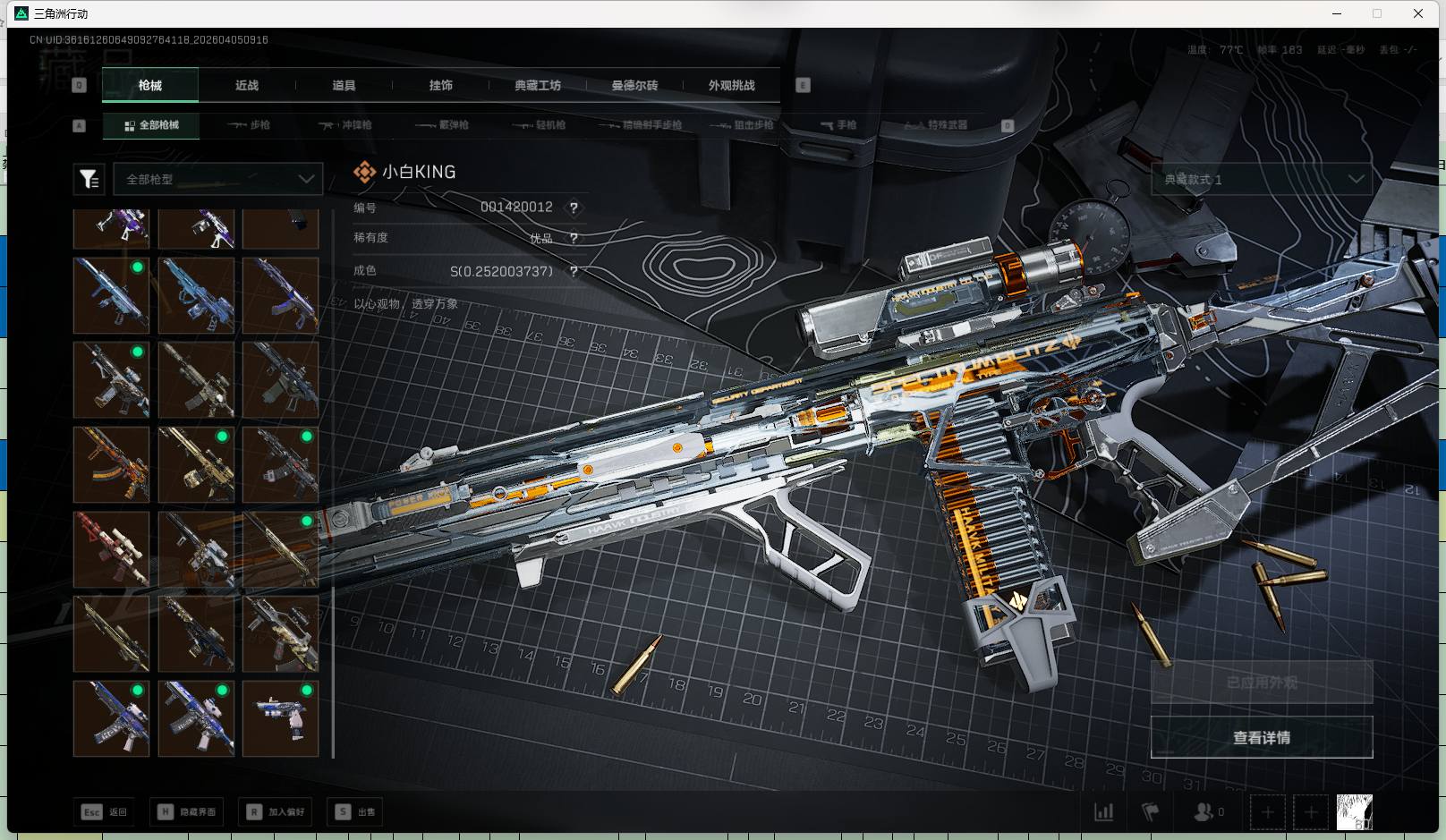Click the H 隐藏界面 button
1446x840 pixels.
click(x=187, y=812)
